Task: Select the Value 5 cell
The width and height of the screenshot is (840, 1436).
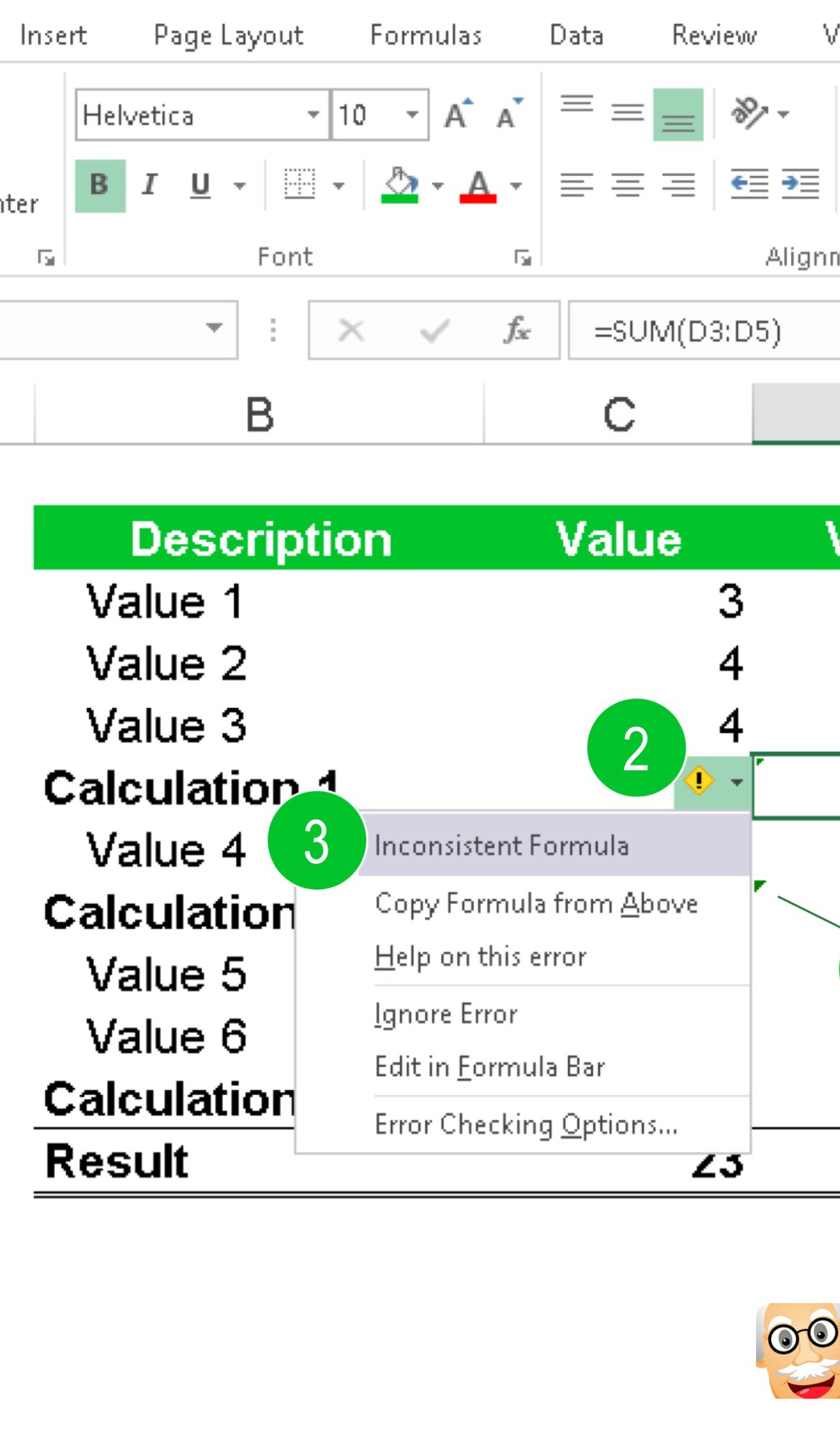Action: pyautogui.click(x=166, y=974)
